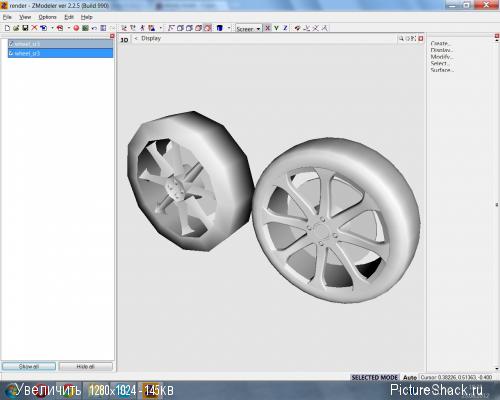Click the 3D viewport type label
This screenshot has width=500, height=400.
click(124, 40)
